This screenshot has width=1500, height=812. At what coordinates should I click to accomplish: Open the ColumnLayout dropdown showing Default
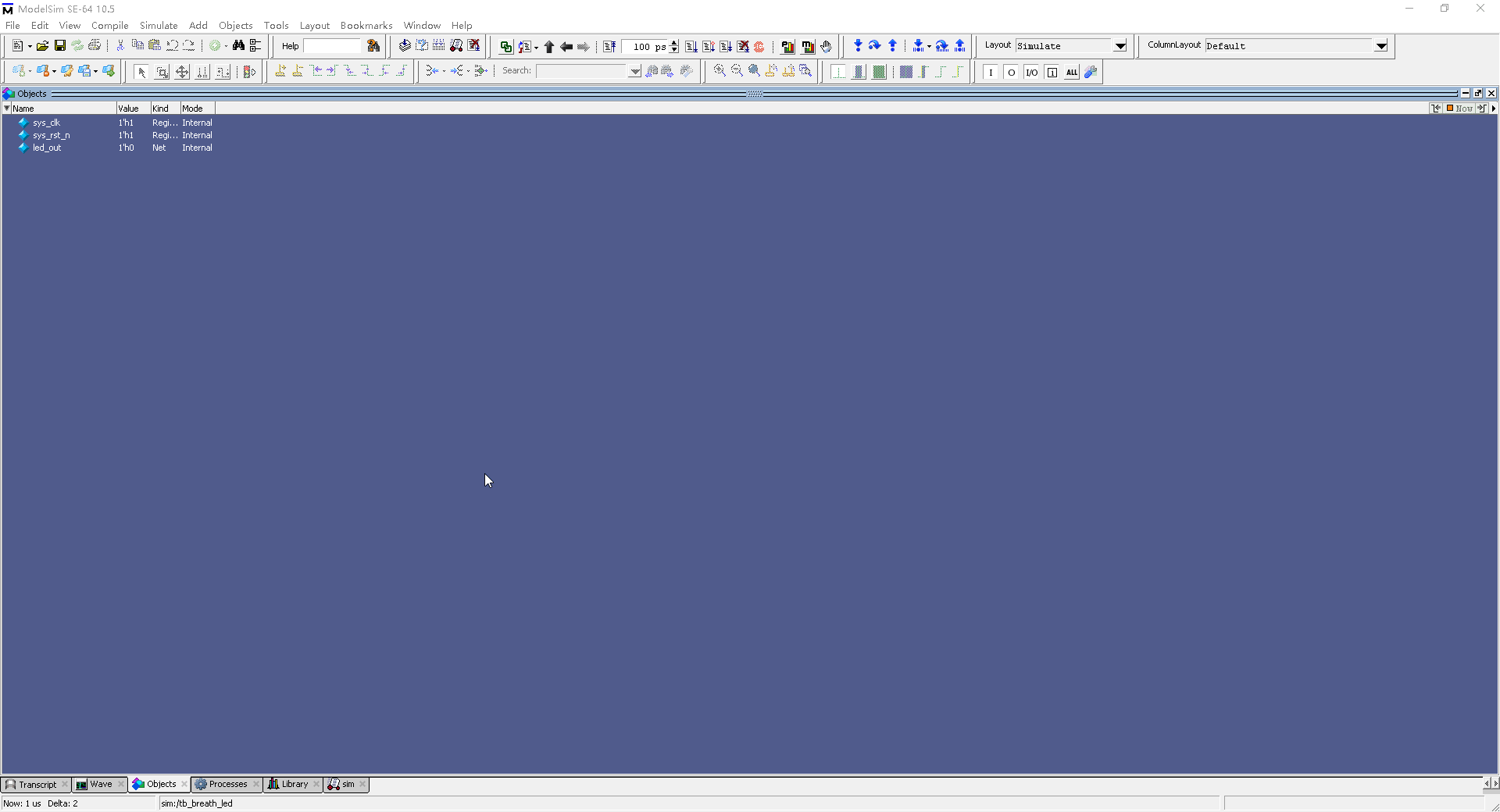1380,46
